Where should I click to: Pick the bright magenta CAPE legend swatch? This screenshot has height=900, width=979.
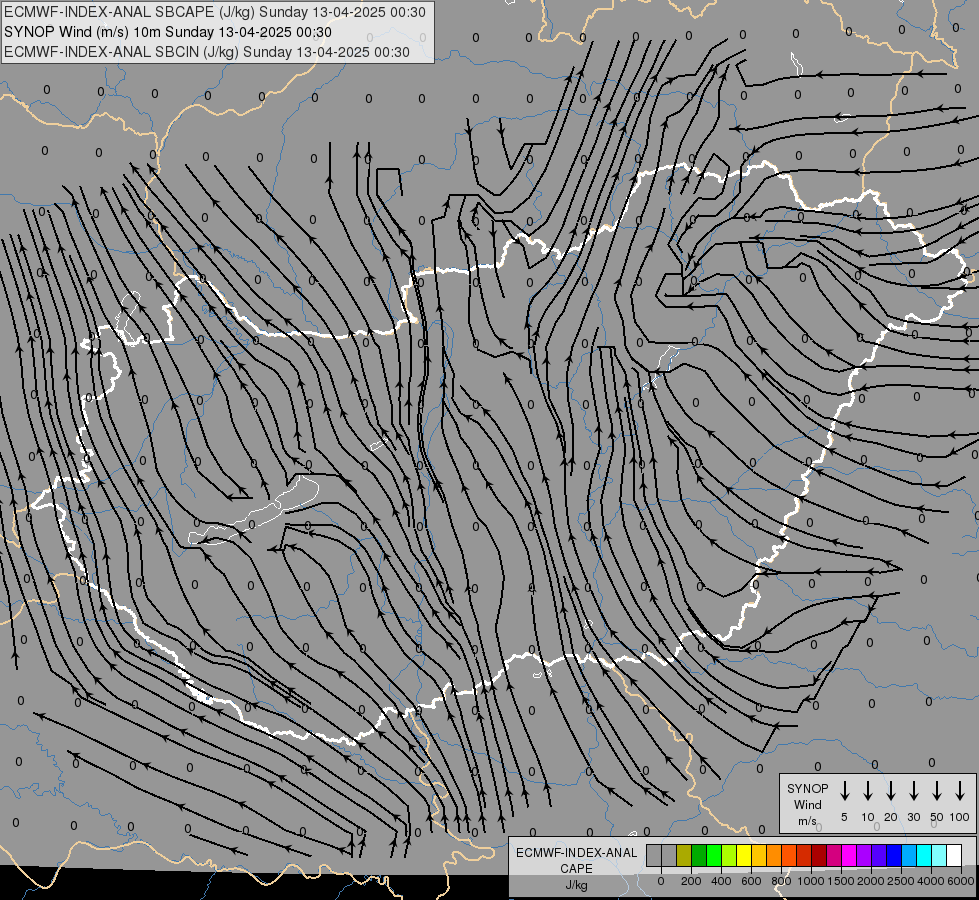850,855
